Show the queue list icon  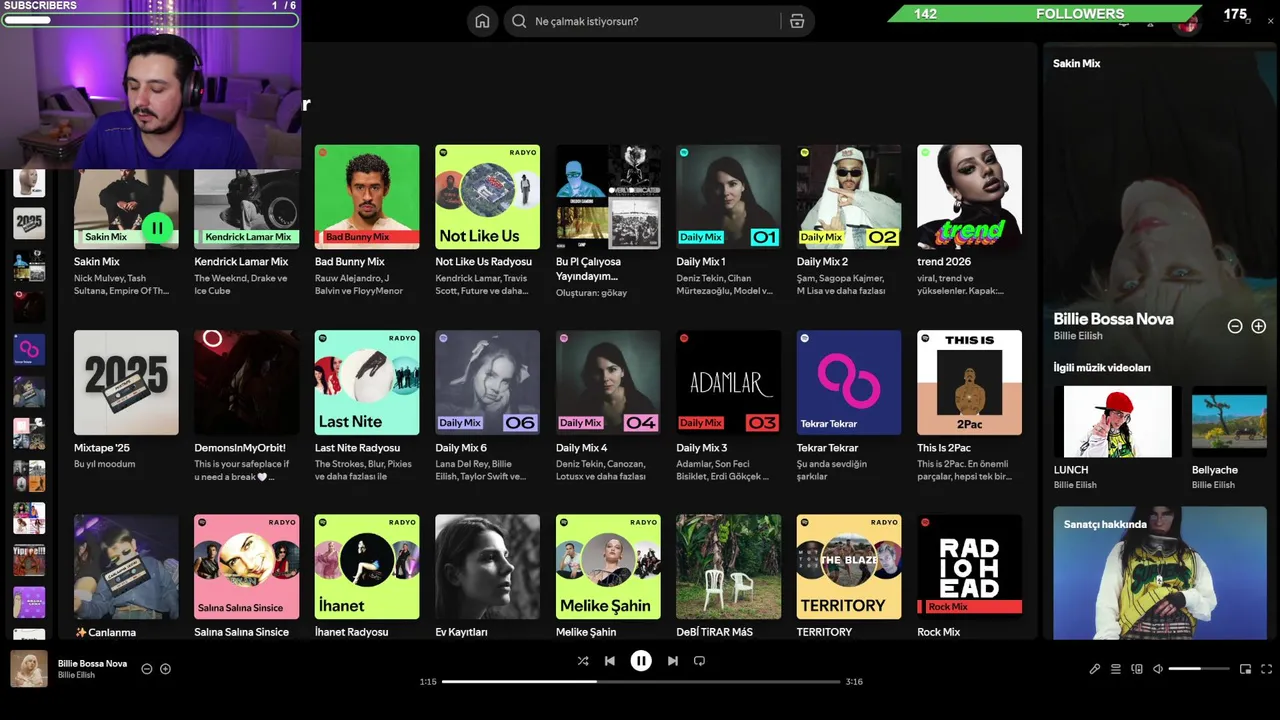click(1116, 669)
